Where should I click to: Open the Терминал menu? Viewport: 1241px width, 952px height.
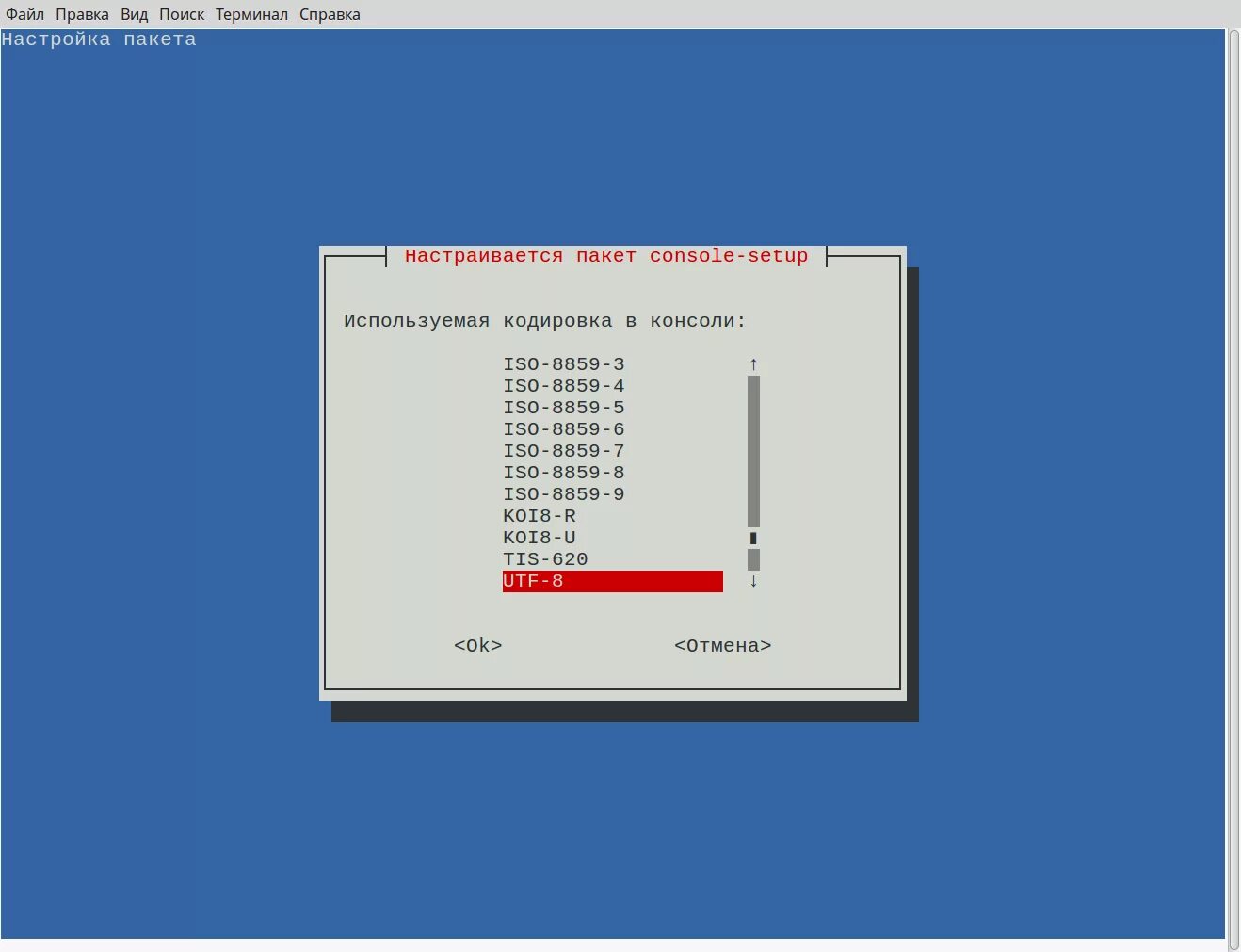[251, 14]
